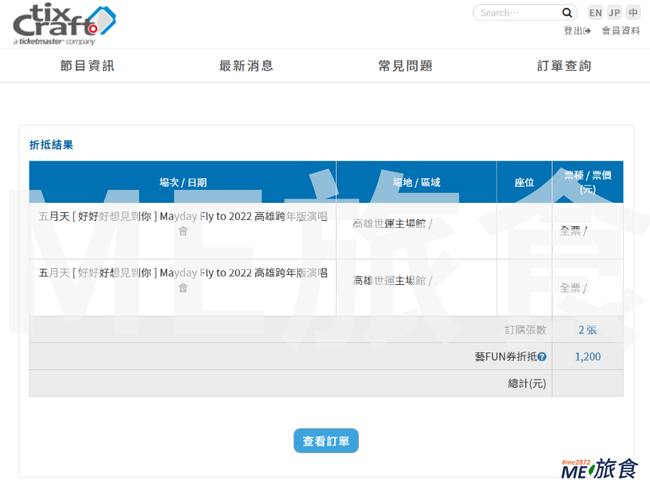Click second row Mayday event name
Image resolution: width=650 pixels, height=488 pixels.
click(x=183, y=280)
